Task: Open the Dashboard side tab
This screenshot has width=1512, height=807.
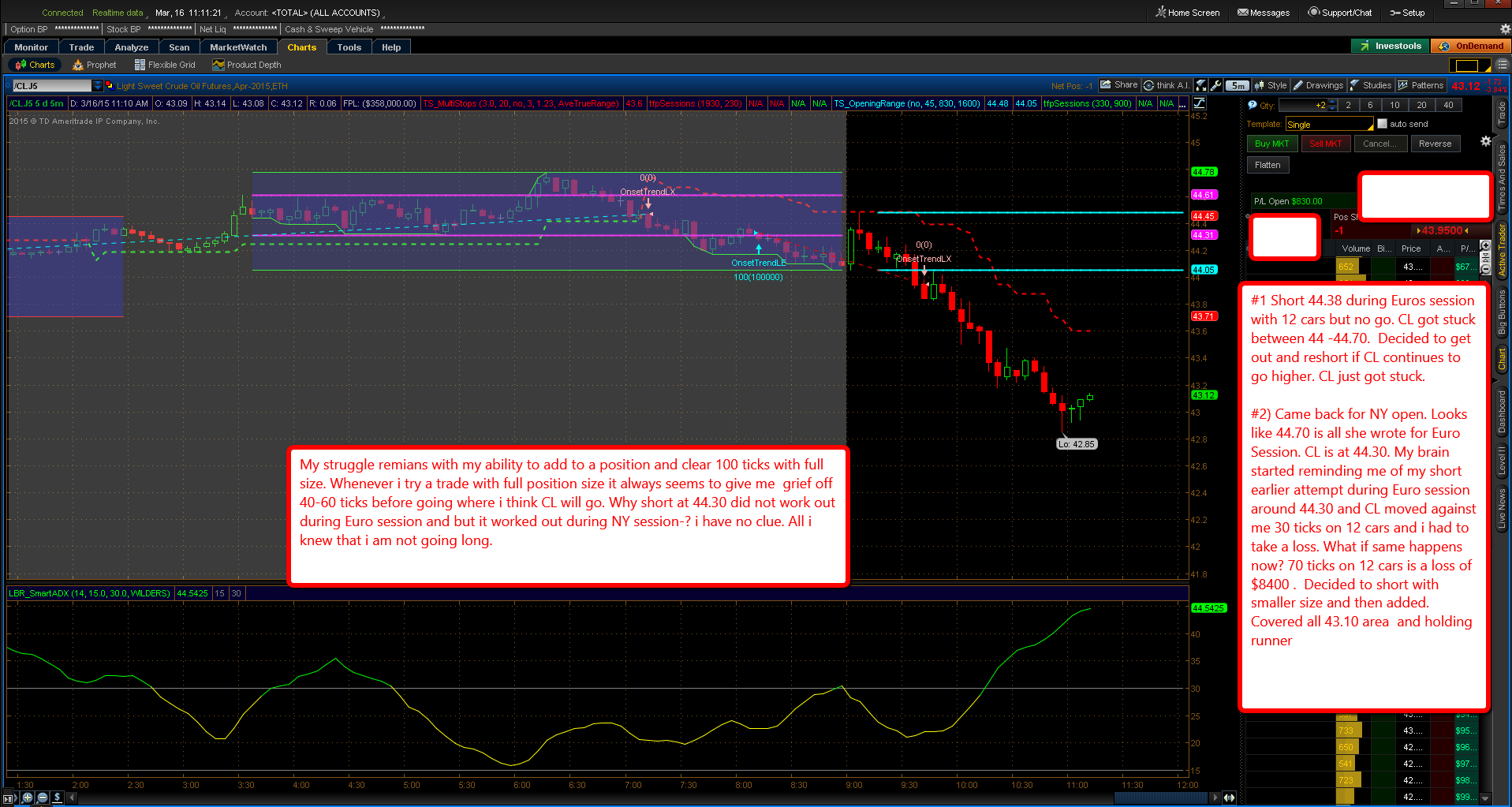Action: click(x=1503, y=411)
